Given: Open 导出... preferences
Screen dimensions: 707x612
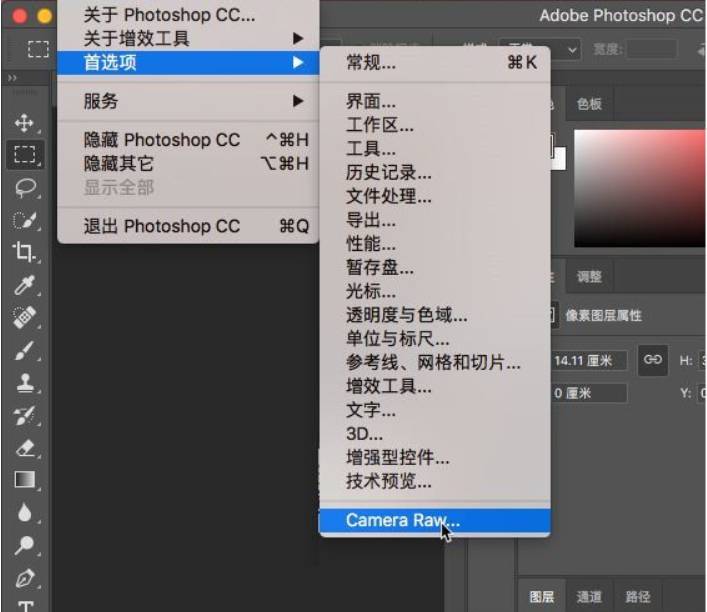Looking at the screenshot, I should pyautogui.click(x=435, y=220).
